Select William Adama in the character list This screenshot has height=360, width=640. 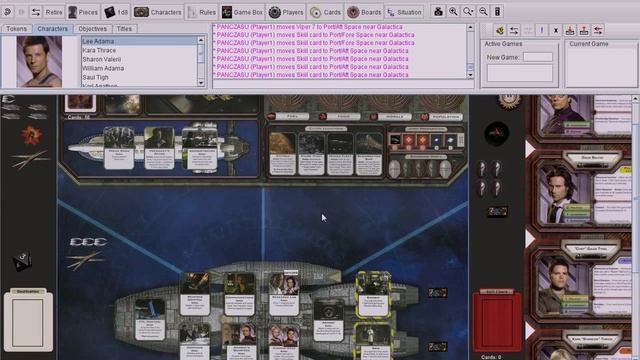pyautogui.click(x=139, y=68)
